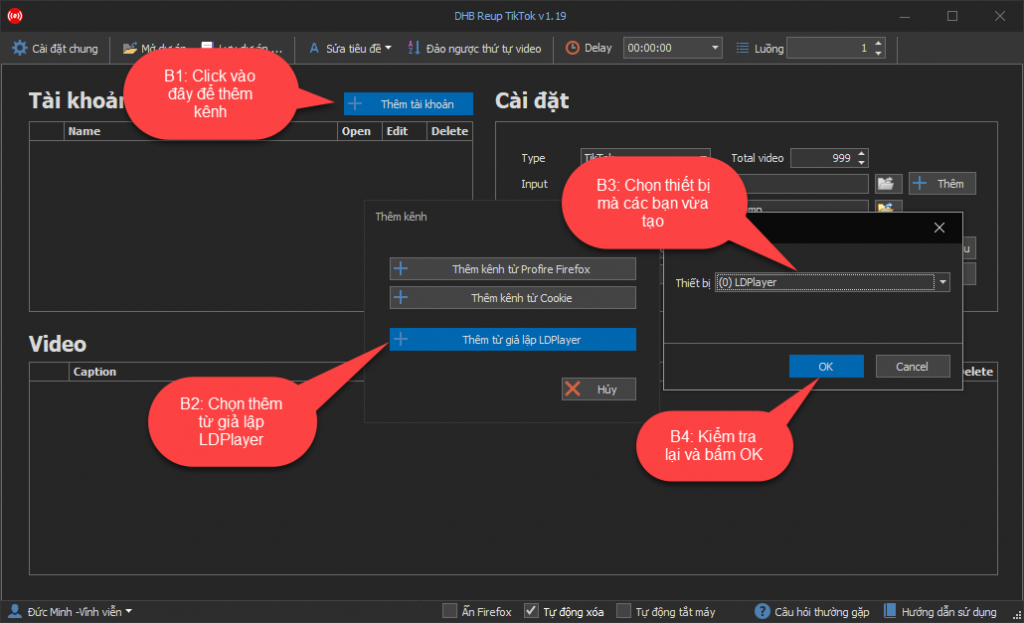Screen dimensions: 1024x623
Task: Select Thêm từ giả lập LDPlayer
Action: tap(513, 340)
